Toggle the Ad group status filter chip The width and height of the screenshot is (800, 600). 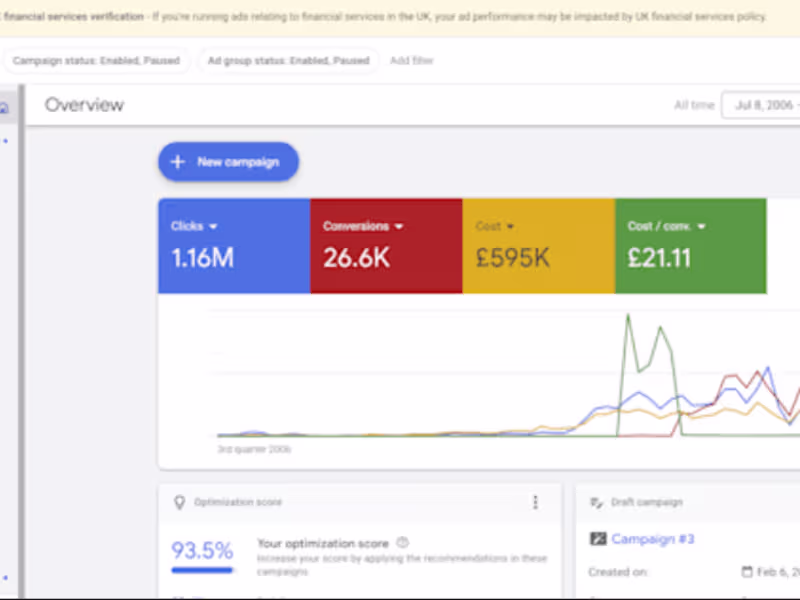pos(289,61)
